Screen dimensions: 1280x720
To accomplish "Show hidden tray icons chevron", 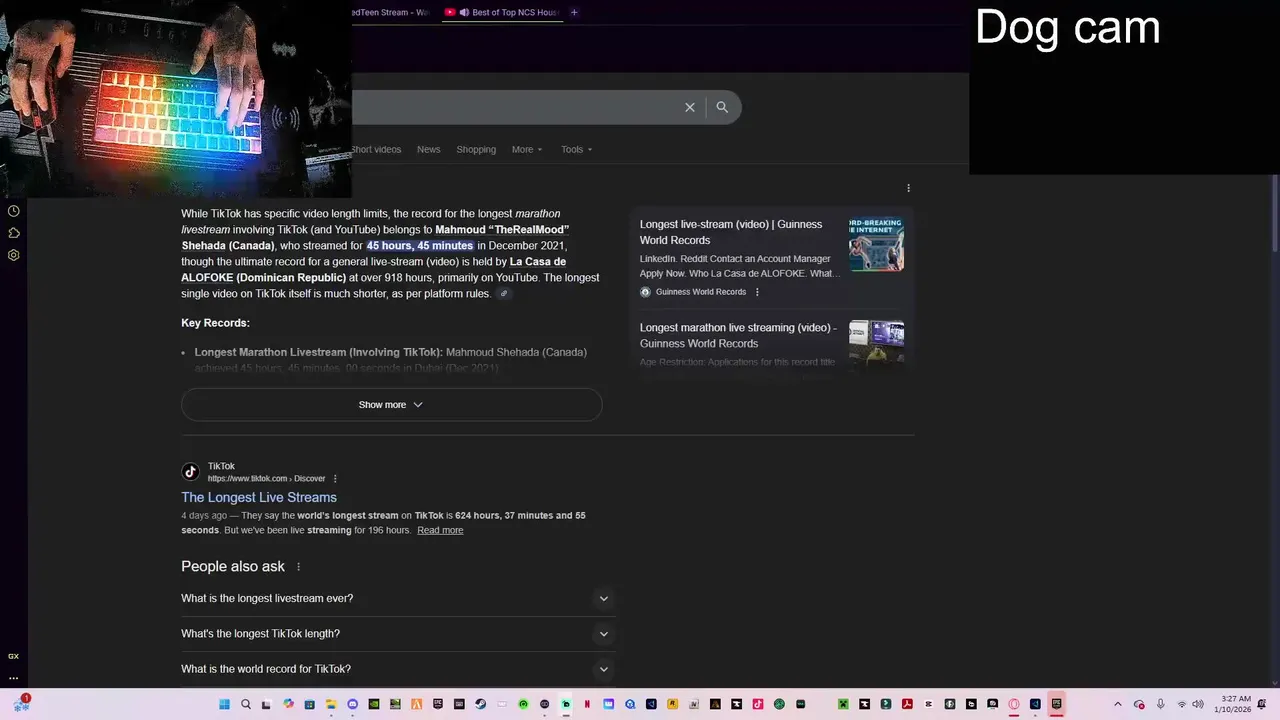I will pos(1118,704).
